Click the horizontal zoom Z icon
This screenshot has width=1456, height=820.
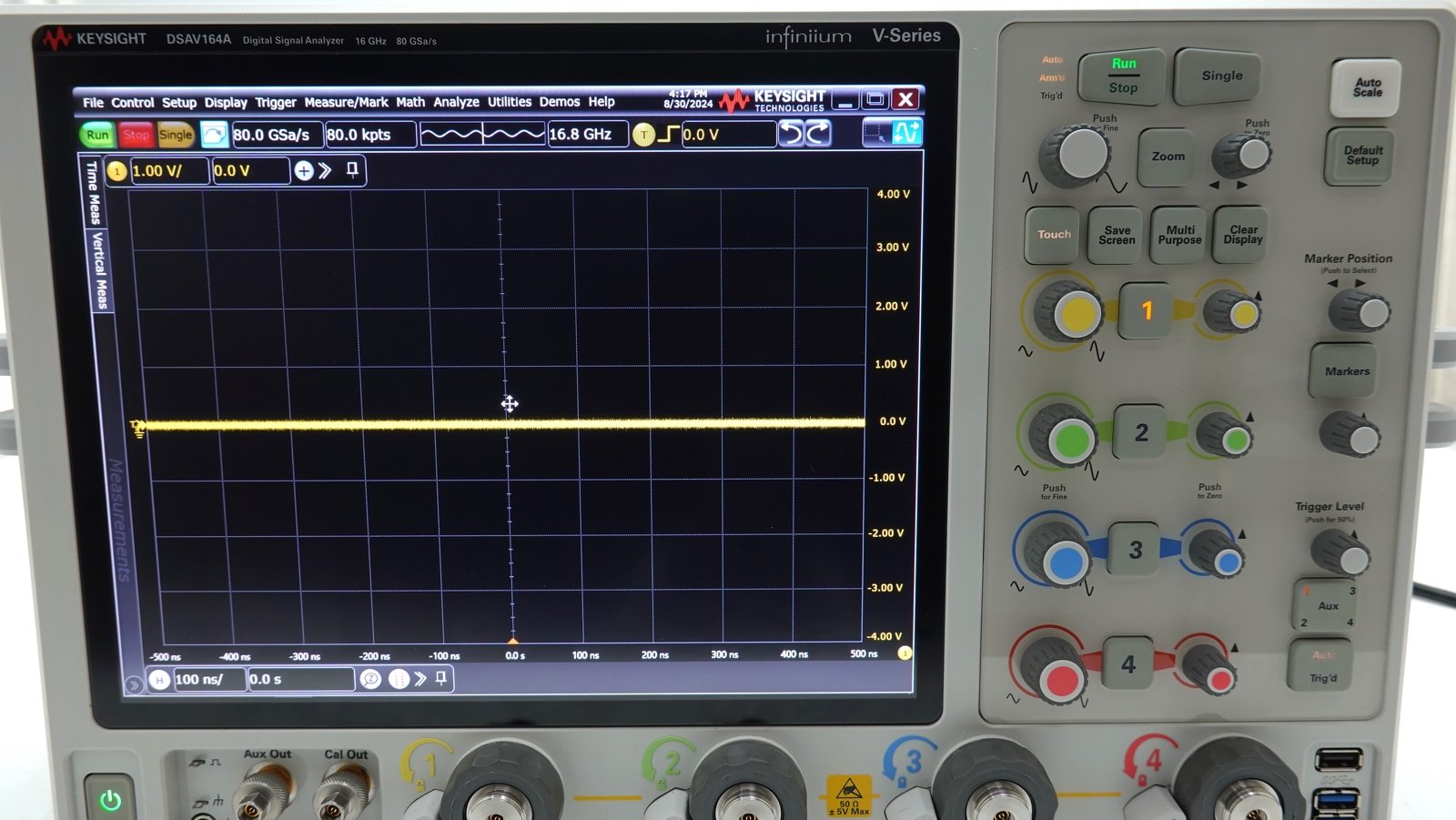(370, 679)
